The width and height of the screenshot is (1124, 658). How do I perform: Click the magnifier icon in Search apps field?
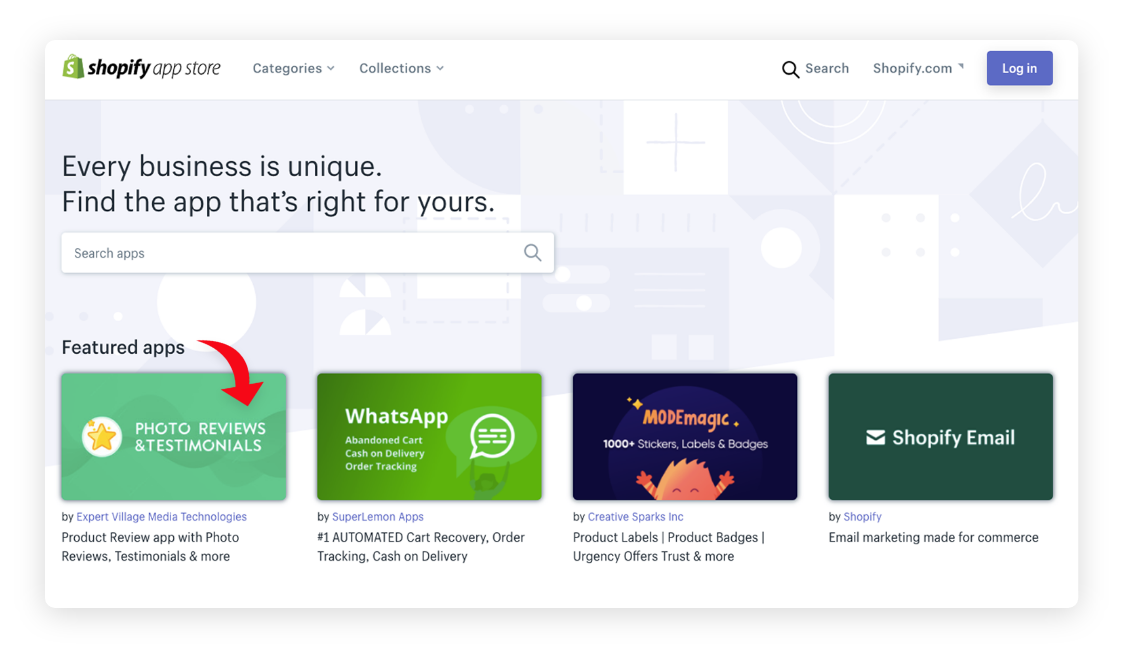pyautogui.click(x=532, y=252)
